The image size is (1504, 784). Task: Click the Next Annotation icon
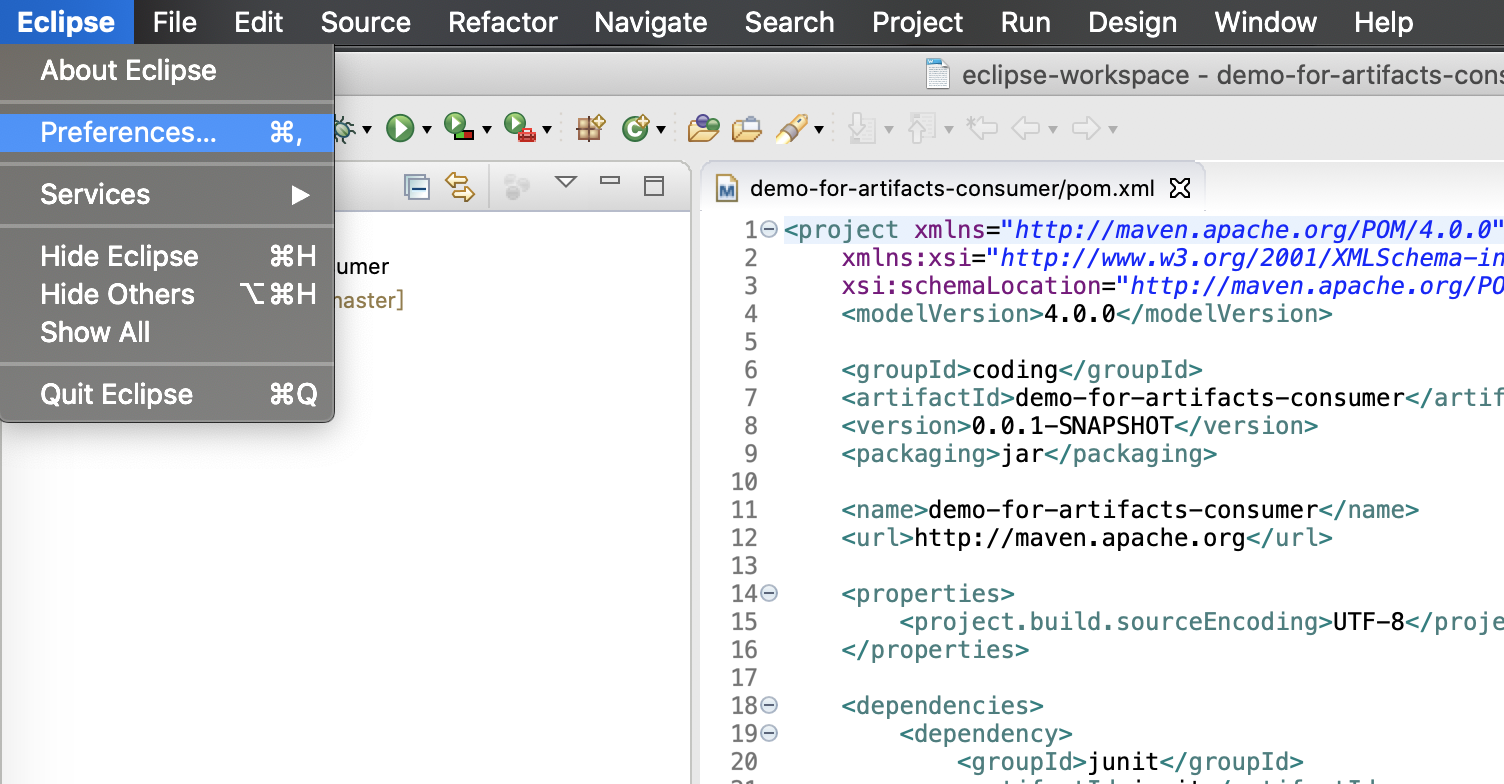(x=861, y=127)
